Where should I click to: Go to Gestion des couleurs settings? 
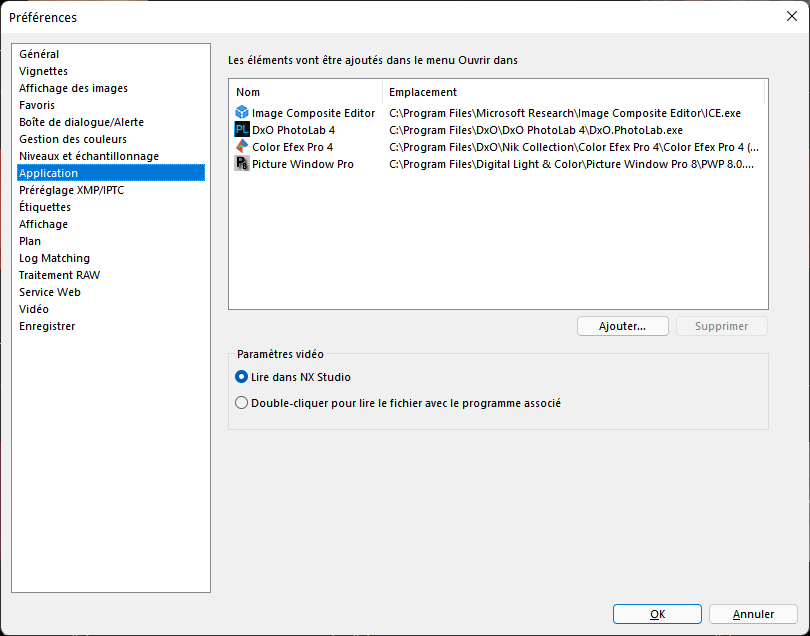72,139
